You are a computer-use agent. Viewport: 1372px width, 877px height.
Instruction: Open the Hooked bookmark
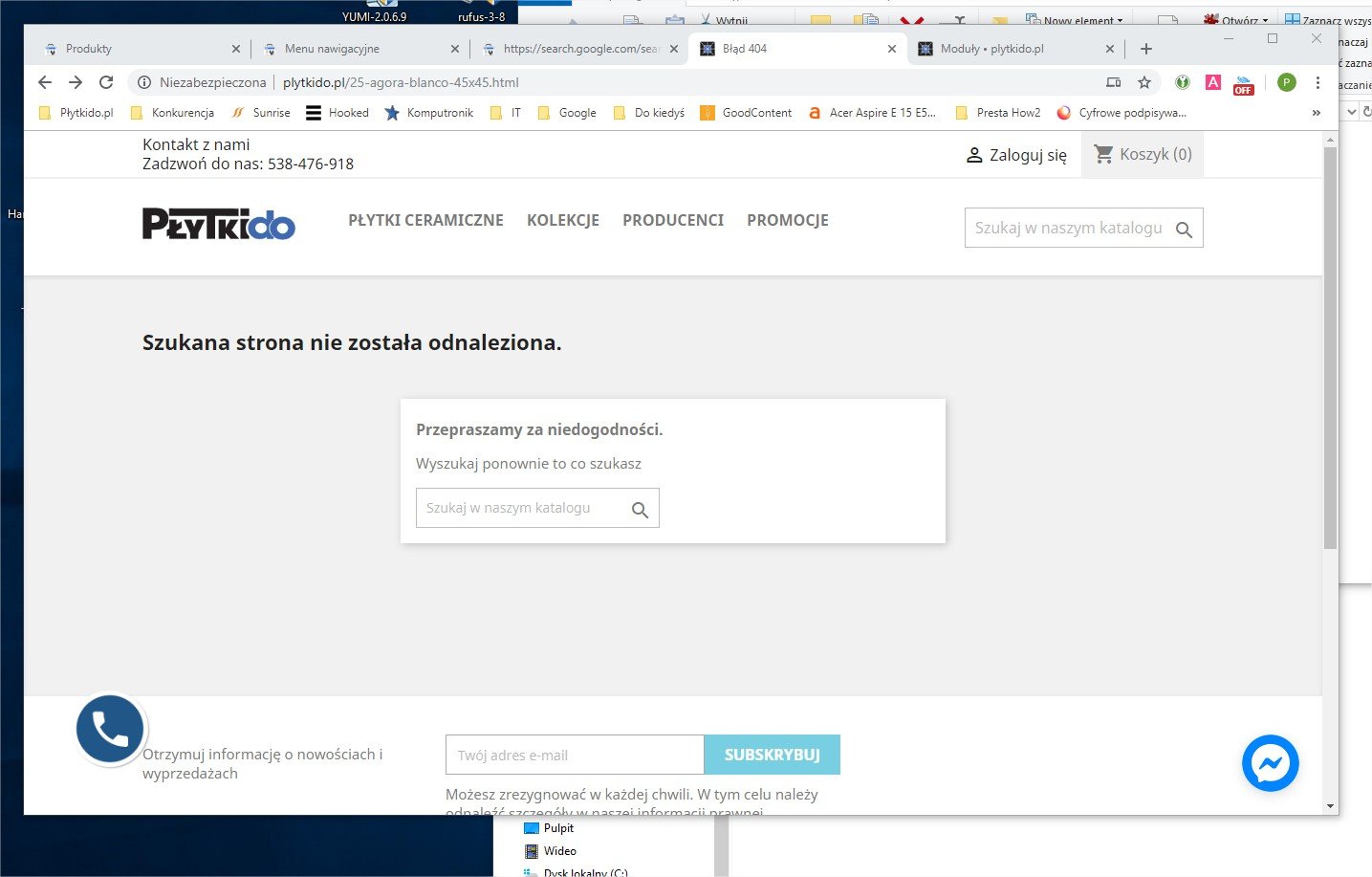coord(338,113)
